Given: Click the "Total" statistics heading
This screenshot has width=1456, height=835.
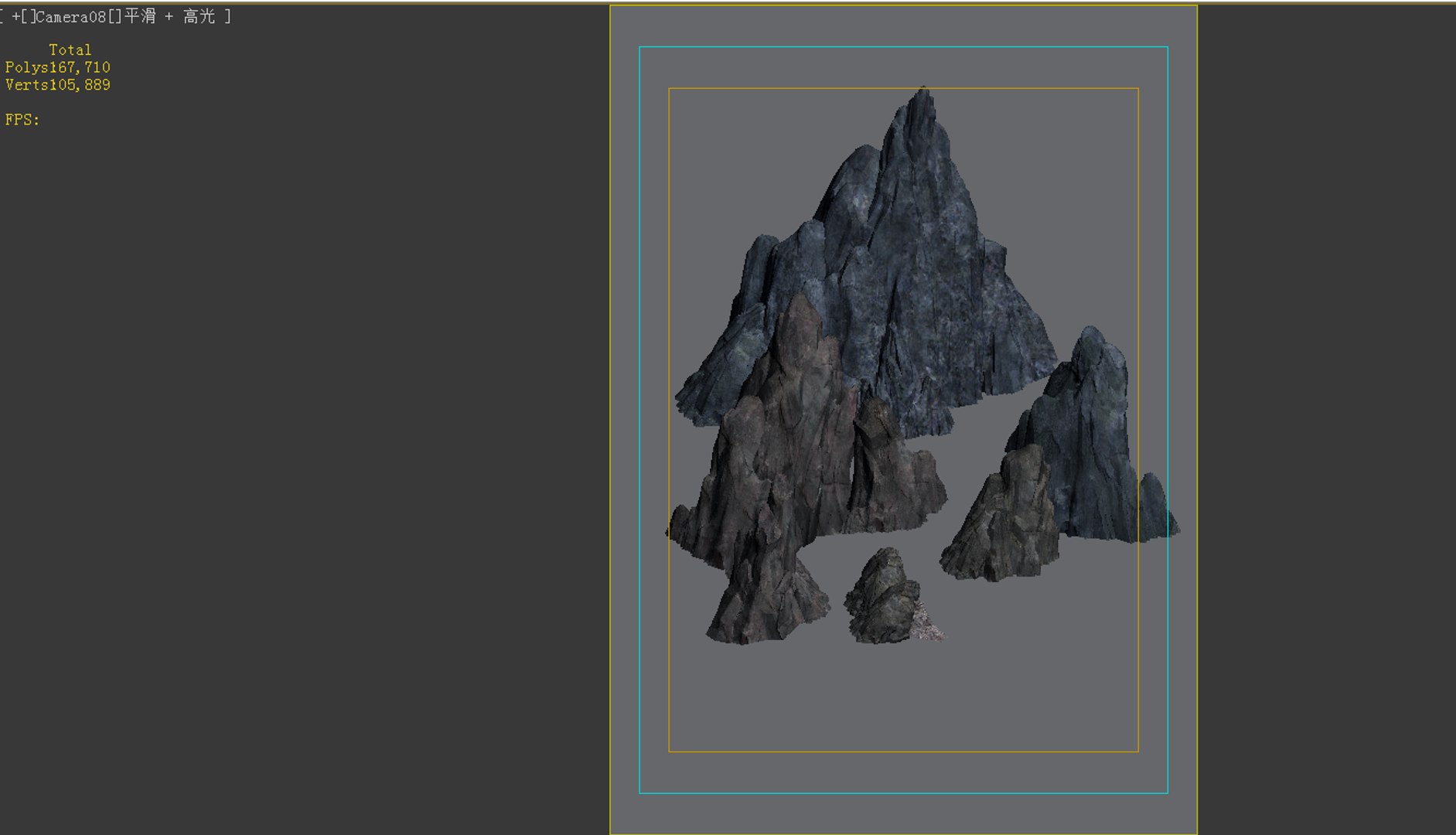Looking at the screenshot, I should 70,49.
